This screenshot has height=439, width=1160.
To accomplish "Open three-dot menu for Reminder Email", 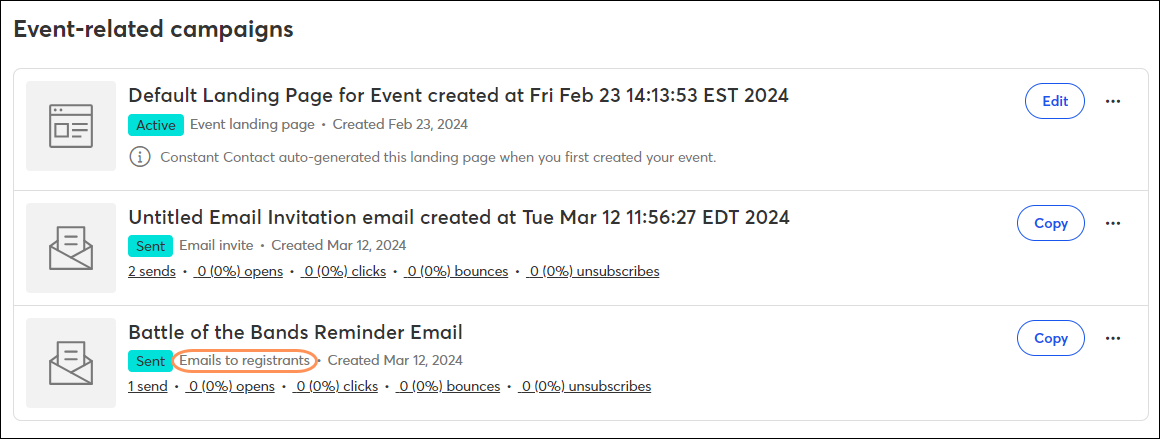I will click(1113, 338).
